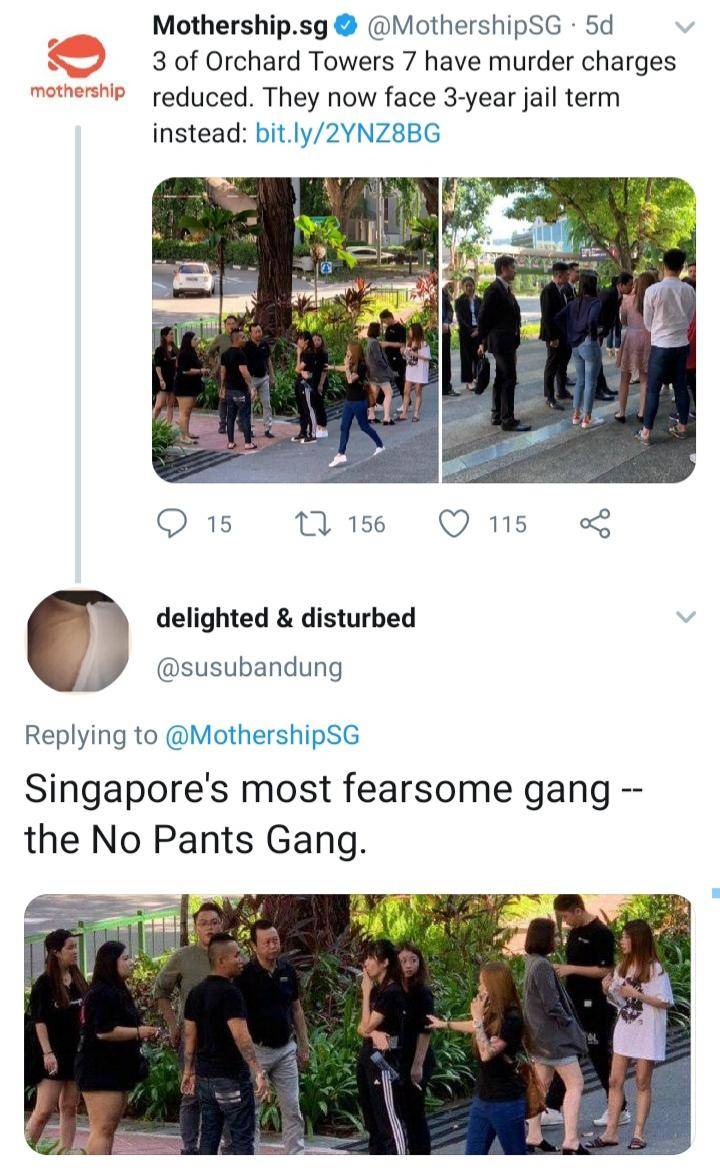Viewport: 720px width, 1176px height.
Task: Open the right photo showing the man in suit
Action: click(570, 331)
